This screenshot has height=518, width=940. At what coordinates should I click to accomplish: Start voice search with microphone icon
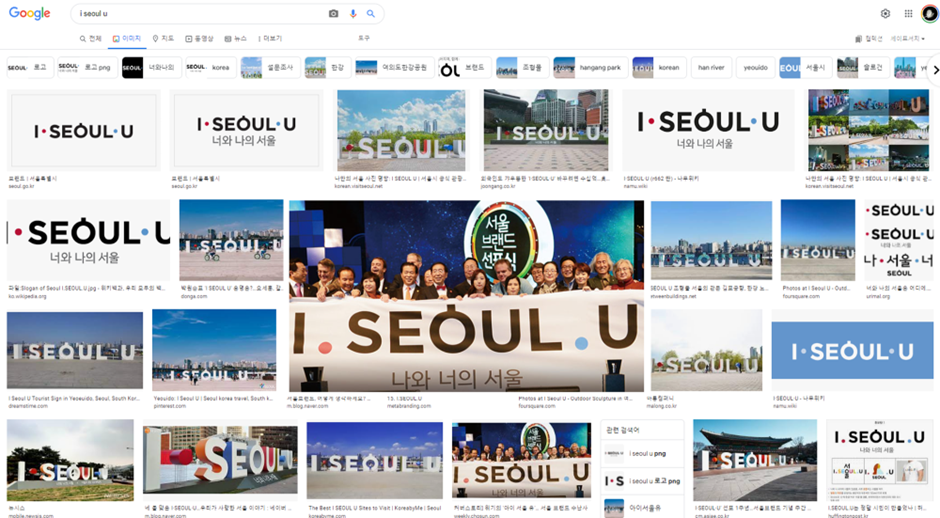pyautogui.click(x=353, y=14)
